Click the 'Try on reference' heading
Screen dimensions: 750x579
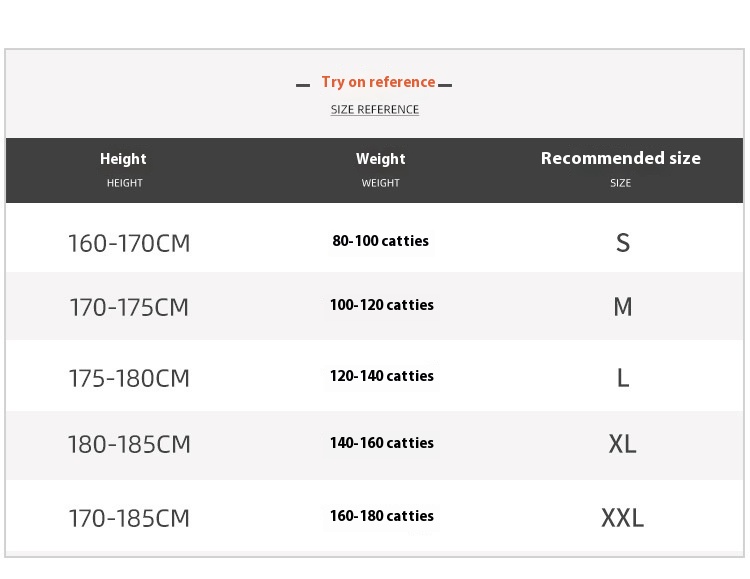pos(378,82)
